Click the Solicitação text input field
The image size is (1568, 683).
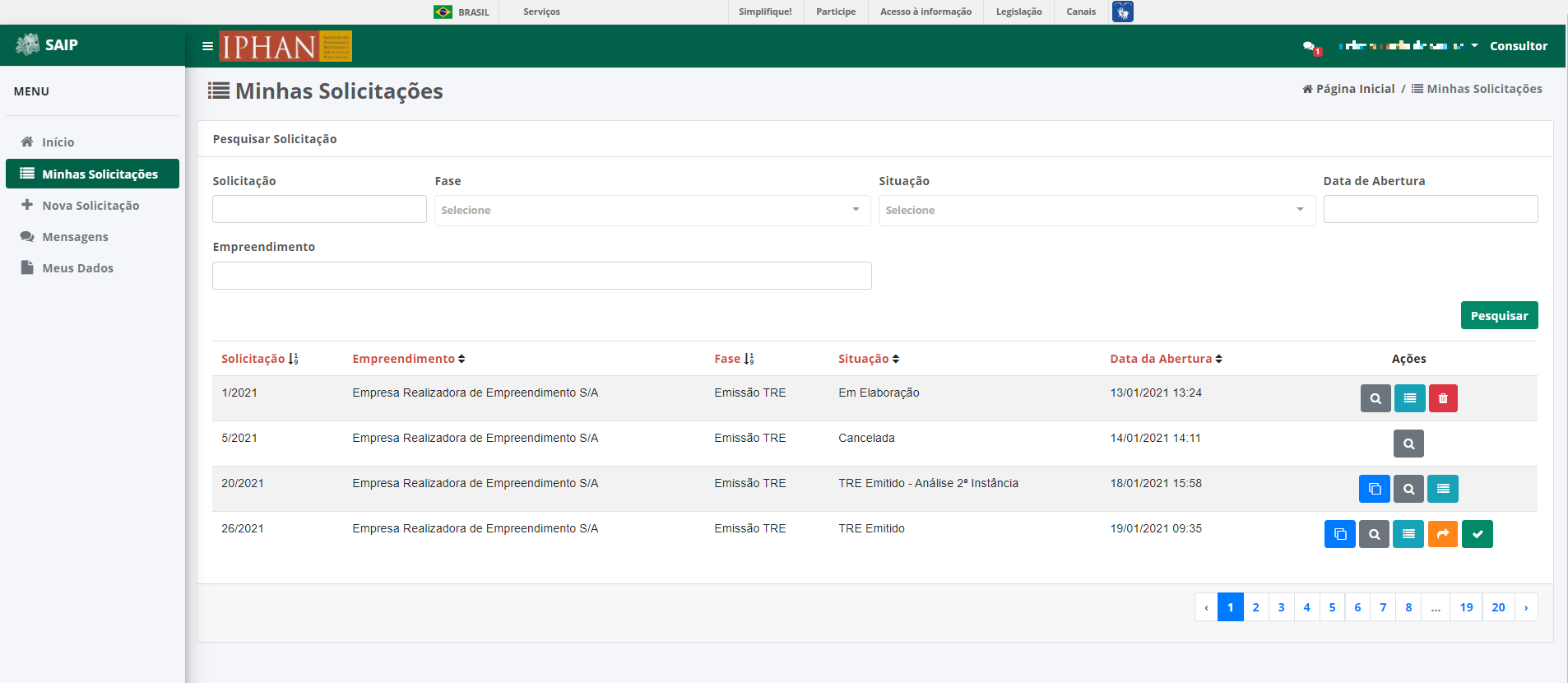[x=319, y=209]
